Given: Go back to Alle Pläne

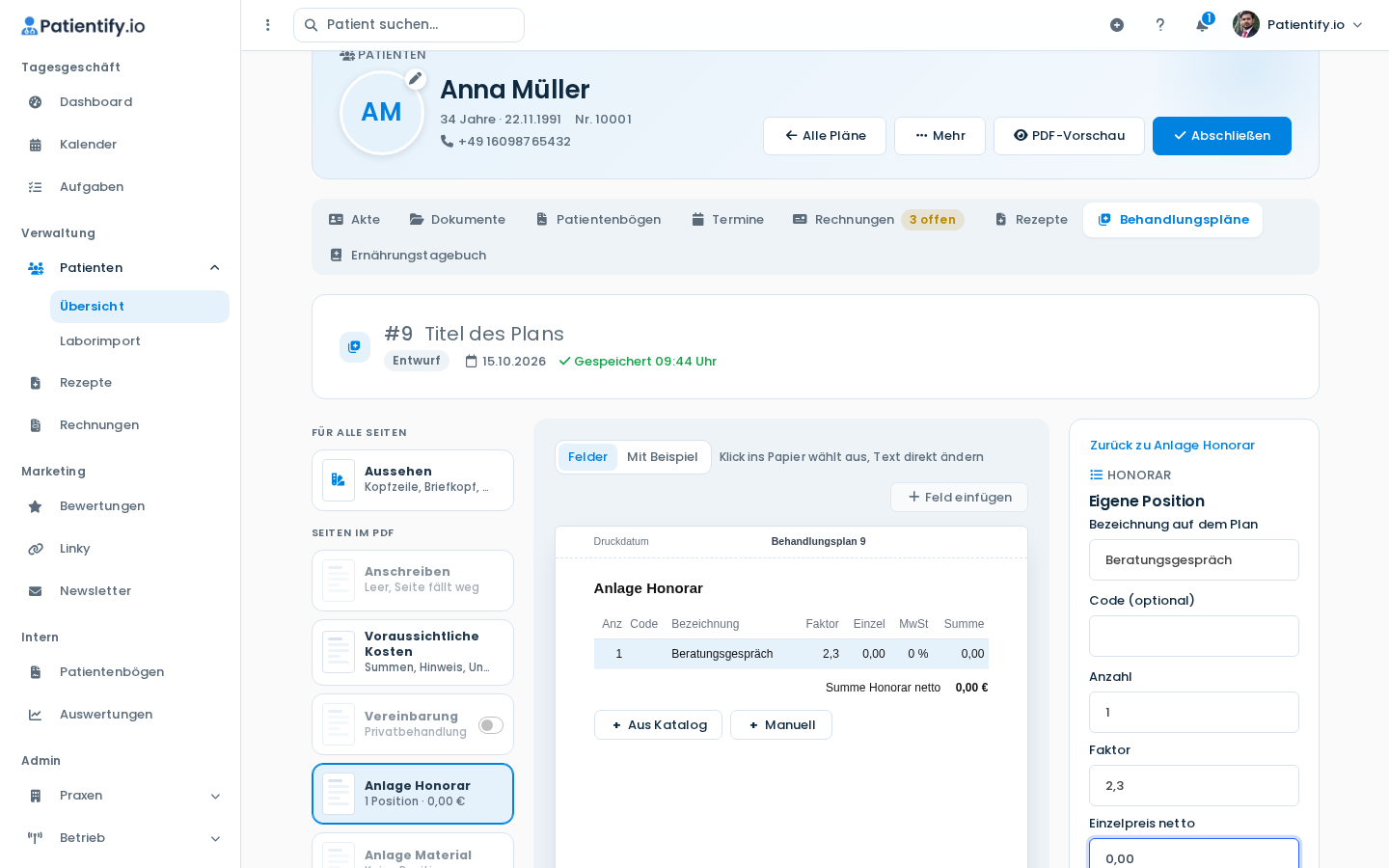Looking at the screenshot, I should click(825, 136).
